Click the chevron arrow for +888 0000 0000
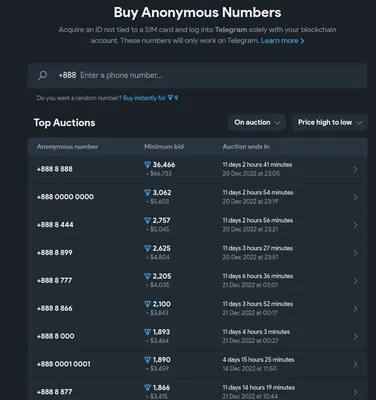This screenshot has height=400, width=376. (355, 197)
